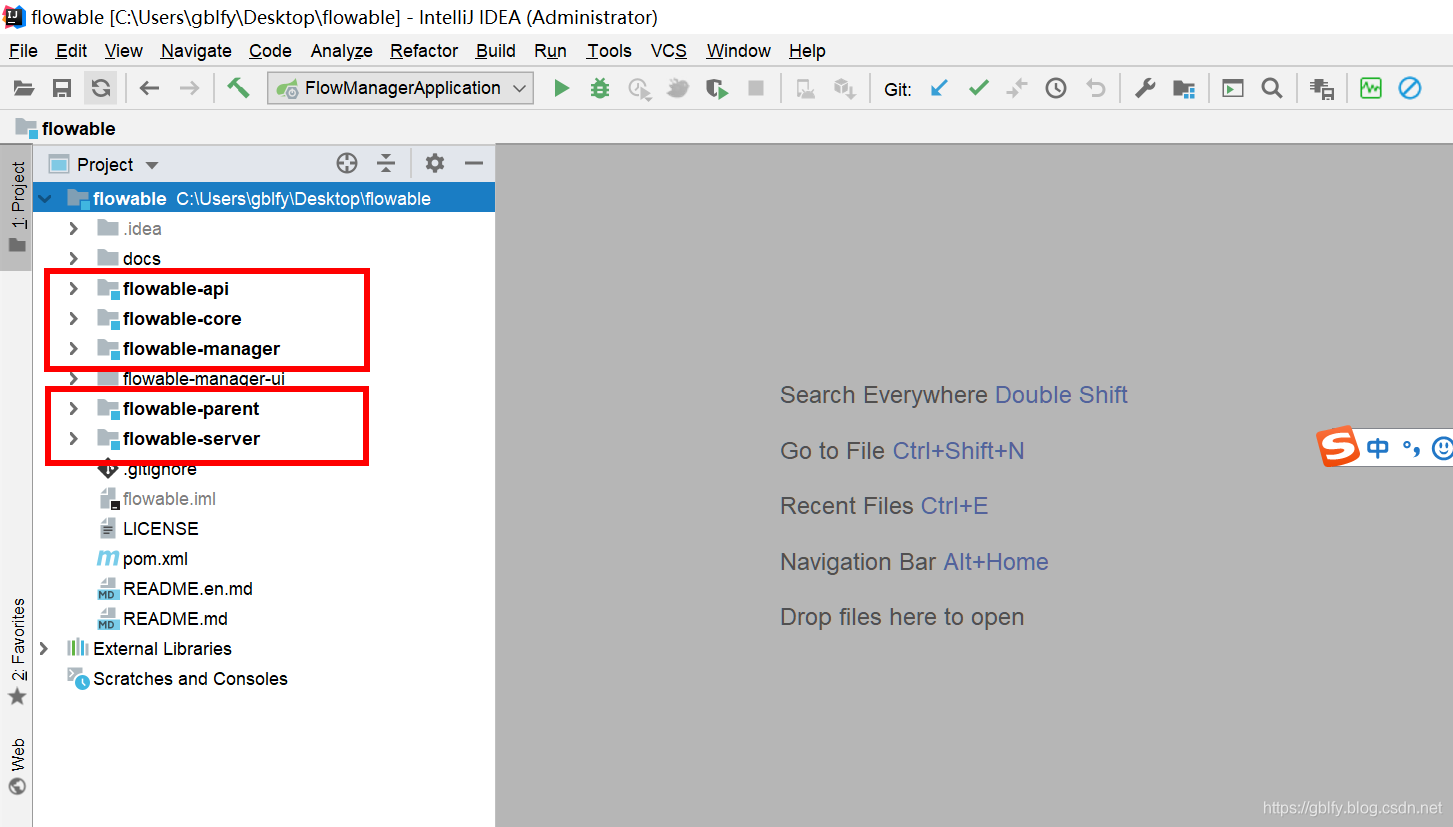Open the Window menu
The height and width of the screenshot is (827, 1453).
(x=738, y=51)
